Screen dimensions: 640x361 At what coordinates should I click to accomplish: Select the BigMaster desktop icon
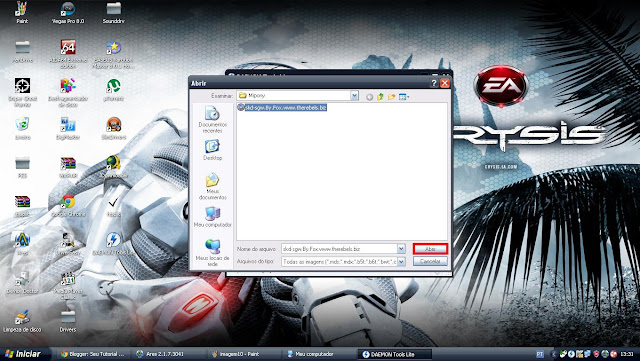pos(68,129)
